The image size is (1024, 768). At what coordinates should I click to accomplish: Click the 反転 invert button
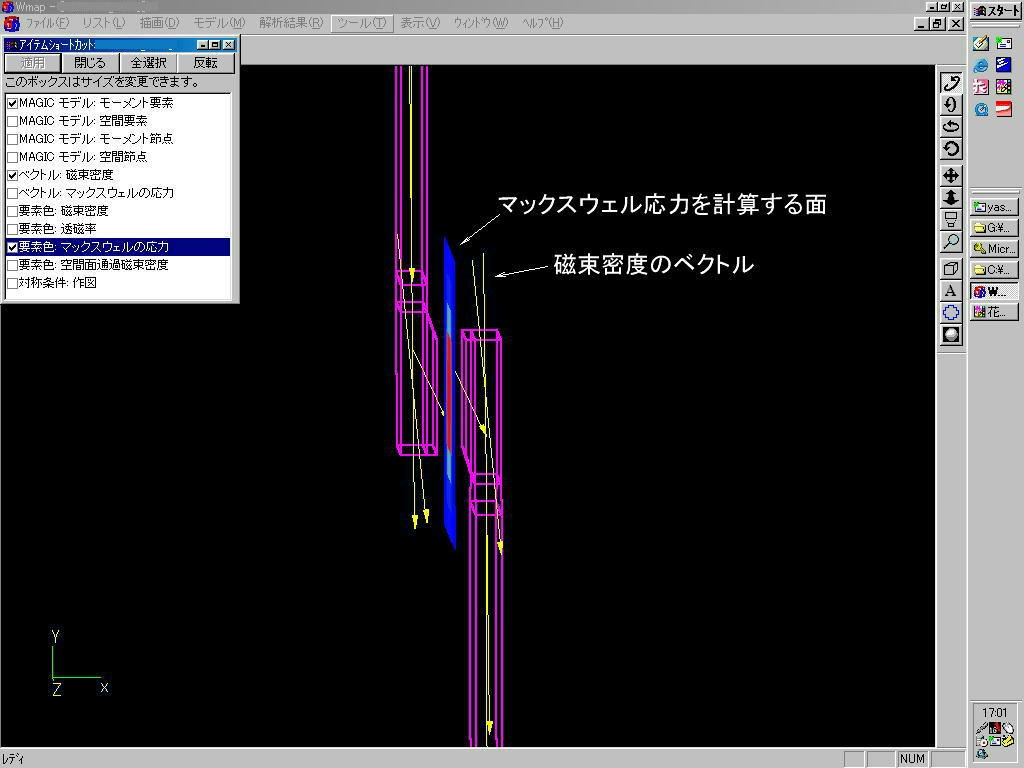206,63
